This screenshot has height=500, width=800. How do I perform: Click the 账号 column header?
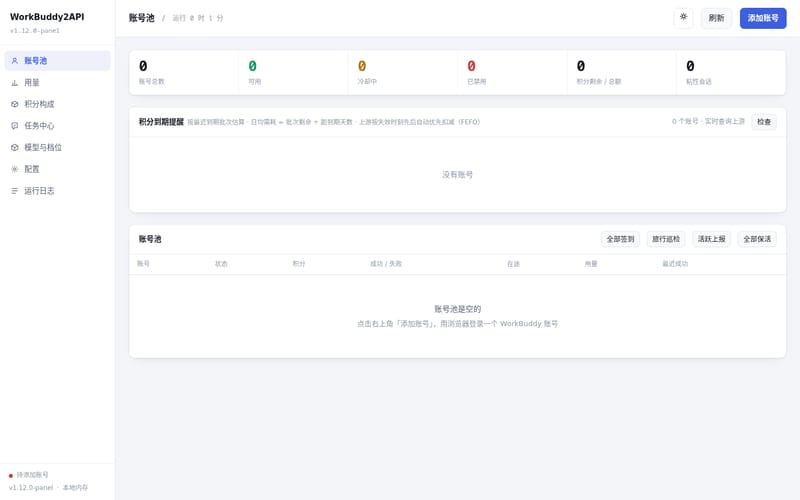pyautogui.click(x=143, y=264)
